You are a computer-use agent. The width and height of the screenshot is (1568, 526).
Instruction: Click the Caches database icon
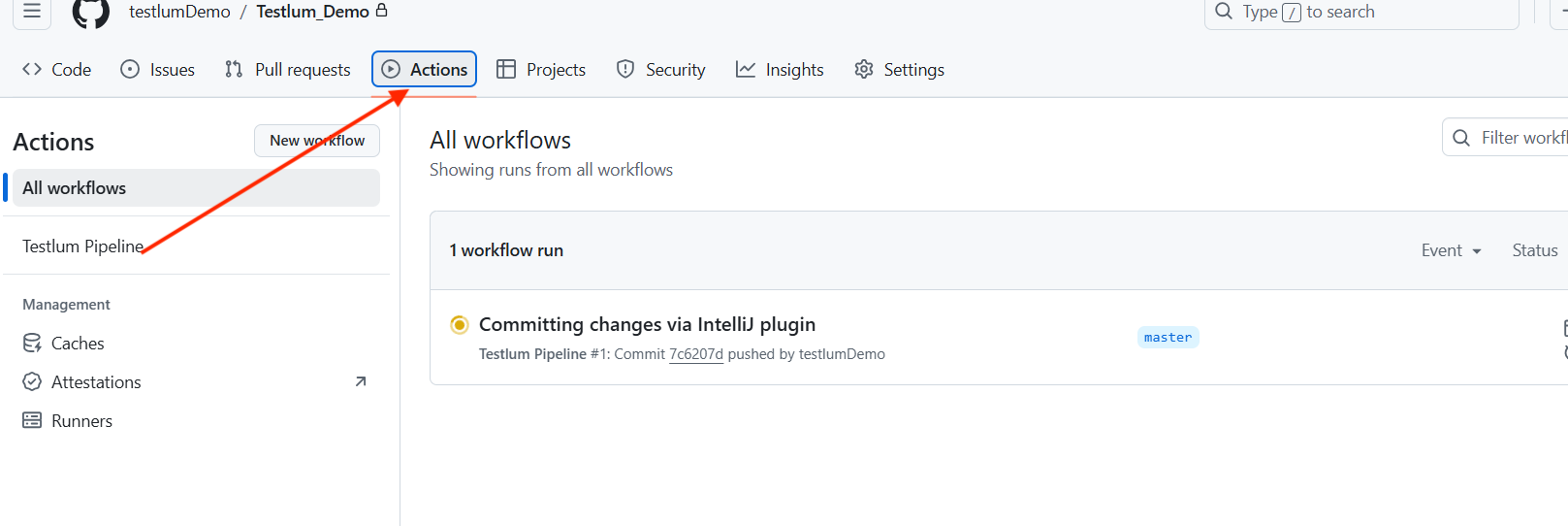coord(32,344)
